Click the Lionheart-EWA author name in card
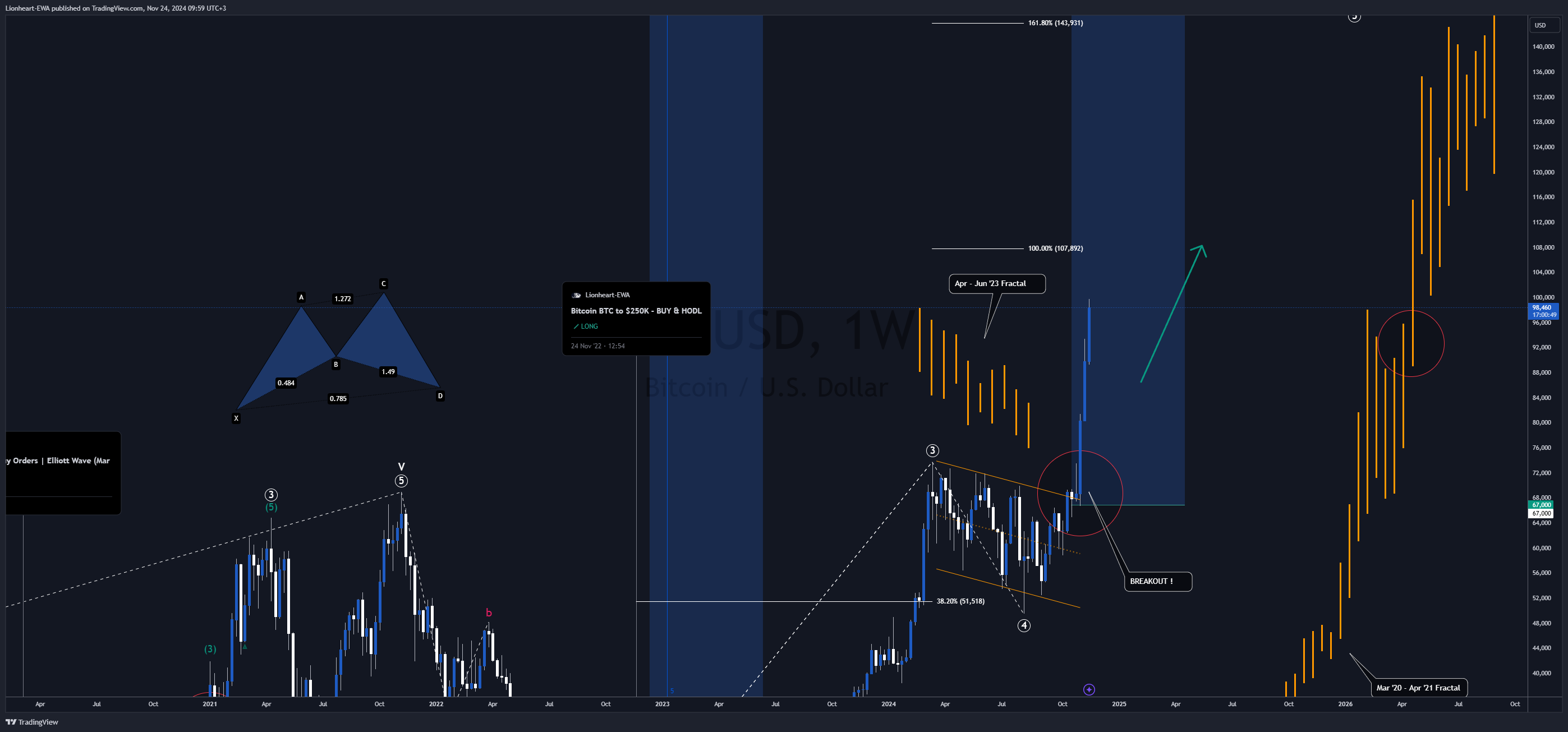Image resolution: width=1568 pixels, height=732 pixels. coord(608,295)
